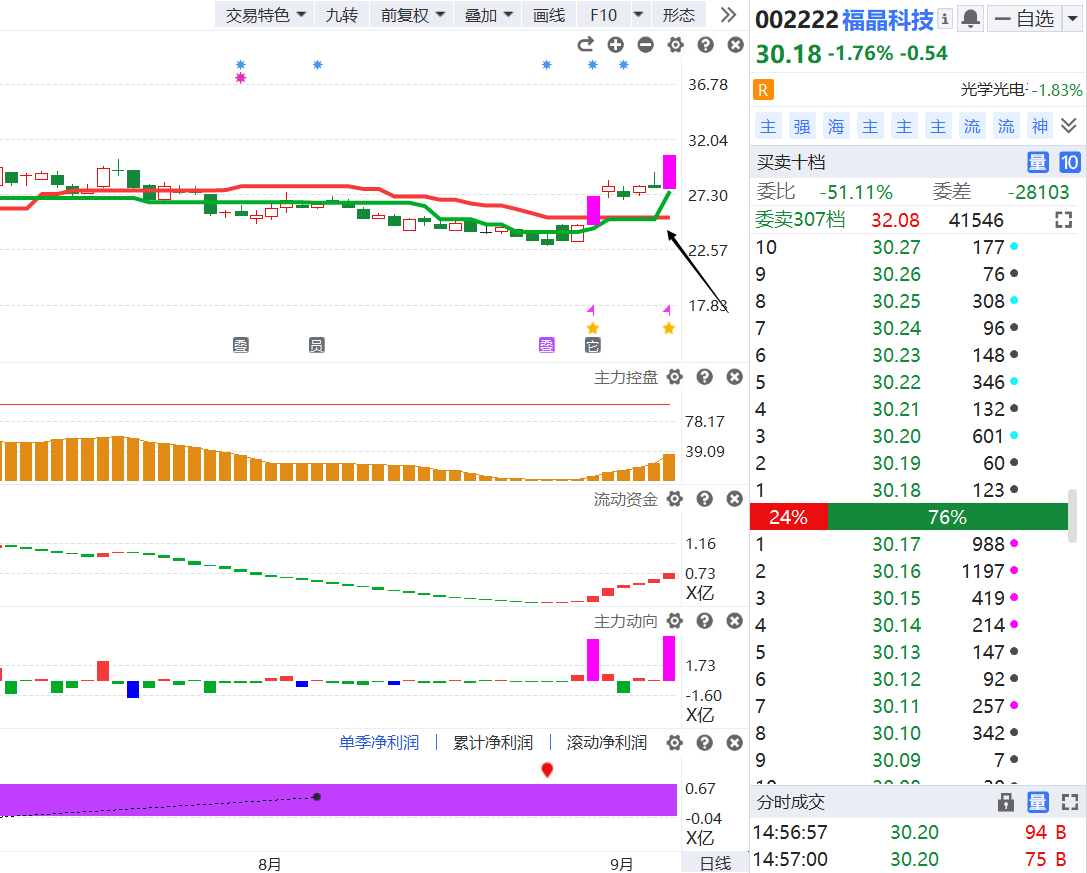Image resolution: width=1087 pixels, height=873 pixels.
Task: Open the dropdown arrow beside F10
Action: point(638,15)
